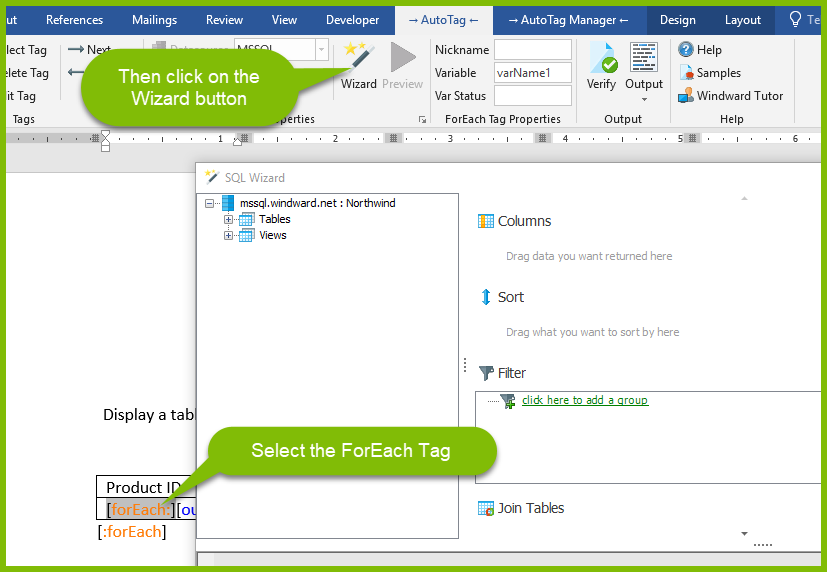Click the Columns section icon

(486, 221)
